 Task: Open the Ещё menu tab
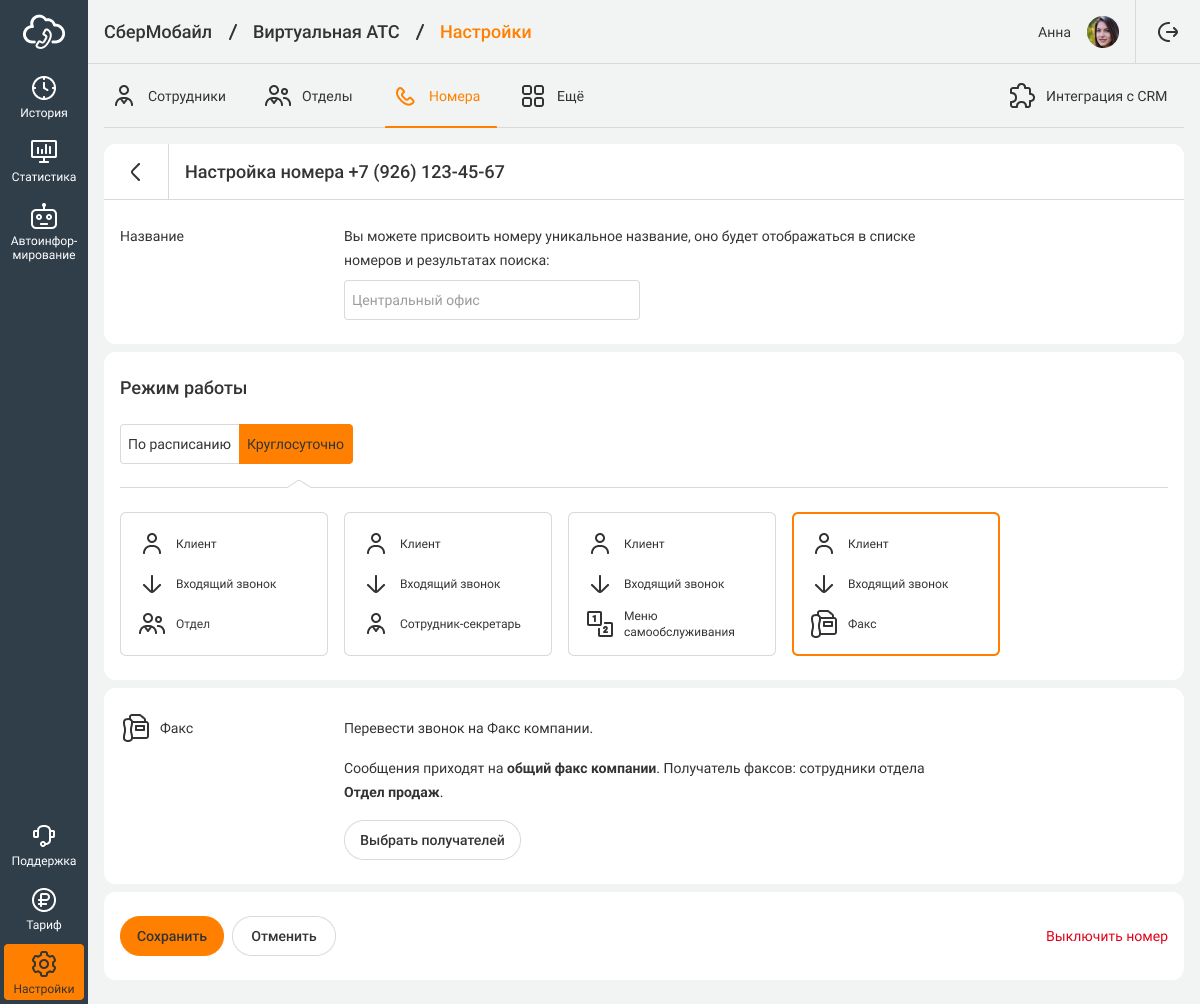553,97
